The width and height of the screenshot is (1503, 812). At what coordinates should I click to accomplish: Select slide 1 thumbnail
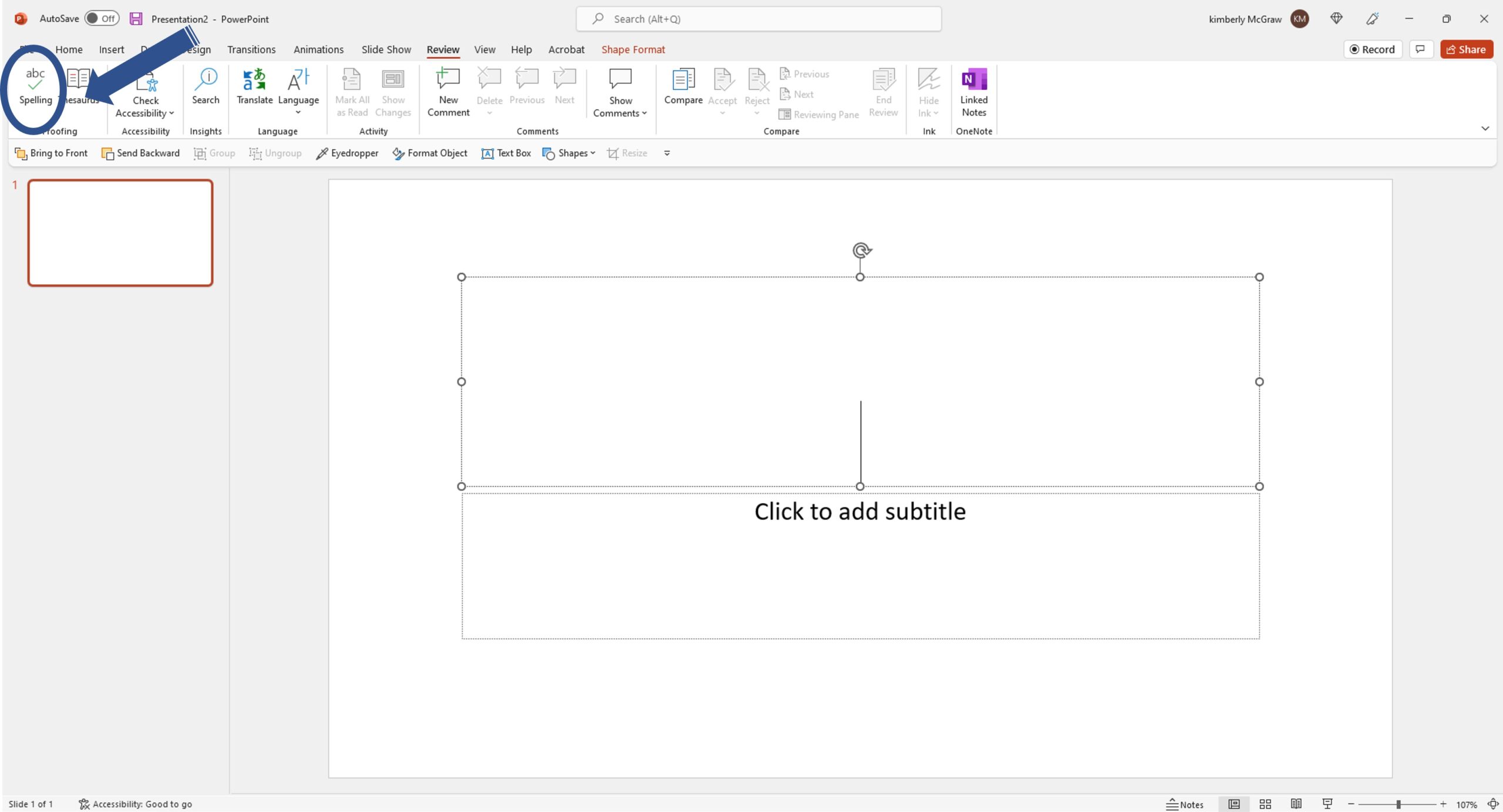(120, 232)
